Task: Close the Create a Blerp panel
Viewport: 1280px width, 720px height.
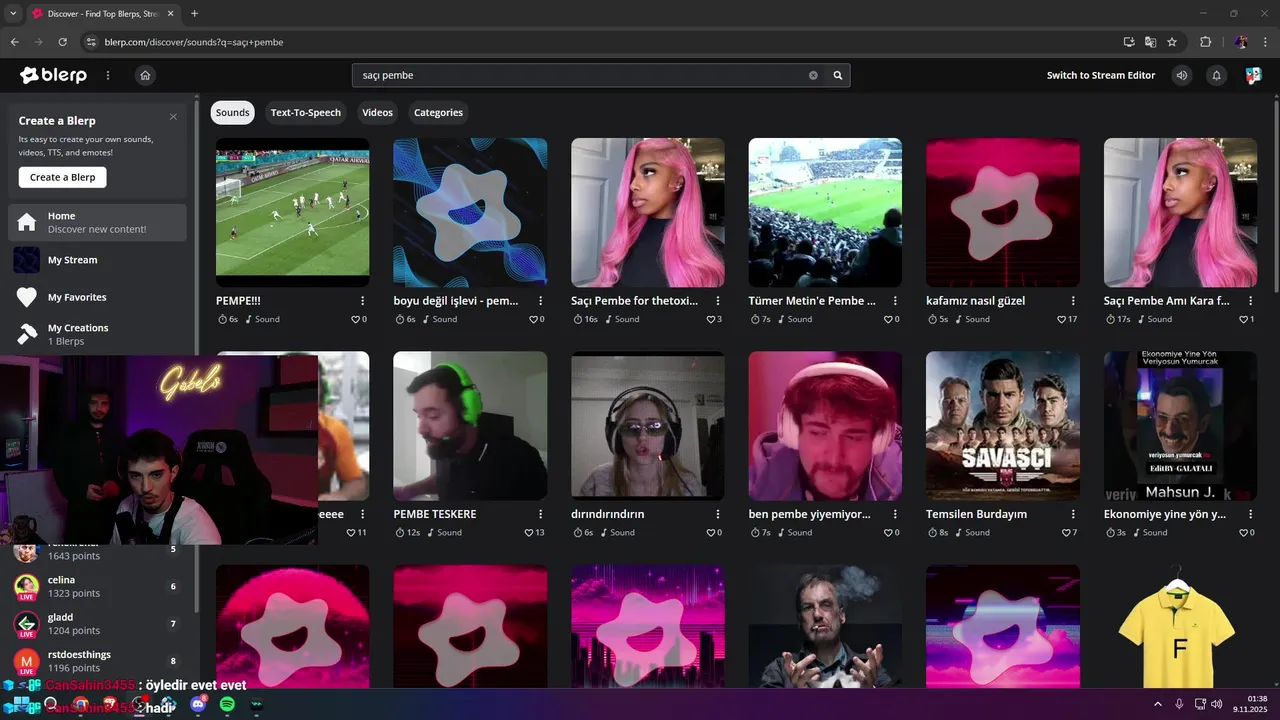Action: (173, 117)
